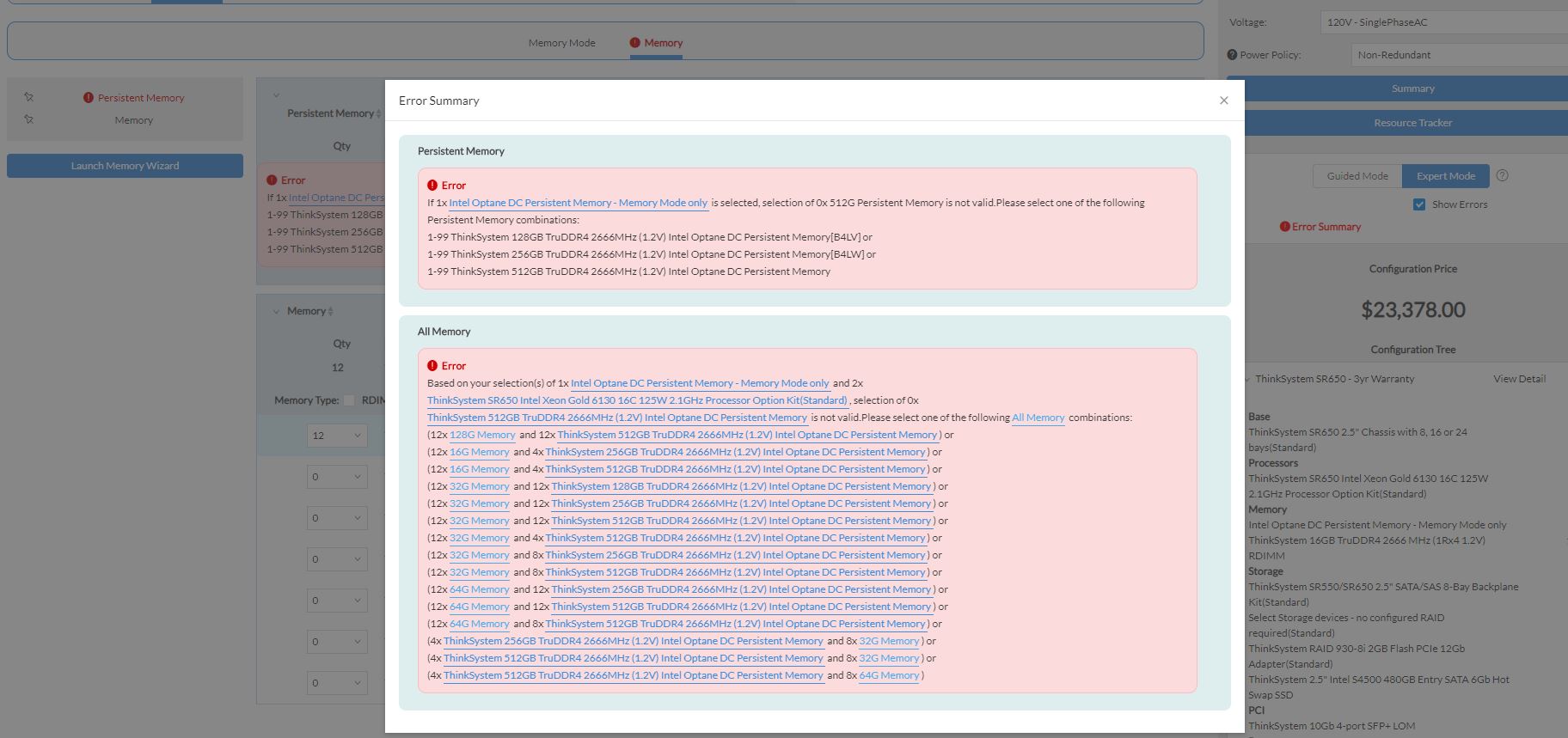Click help icon next to Expert Mode
This screenshot has height=738, width=1568.
coord(1502,175)
